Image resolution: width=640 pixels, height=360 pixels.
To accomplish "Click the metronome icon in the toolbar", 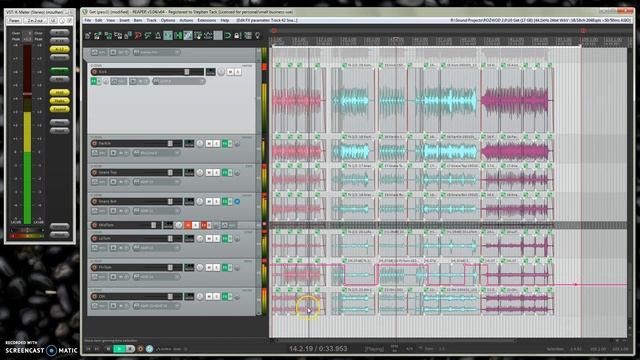I will pyautogui.click(x=158, y=36).
